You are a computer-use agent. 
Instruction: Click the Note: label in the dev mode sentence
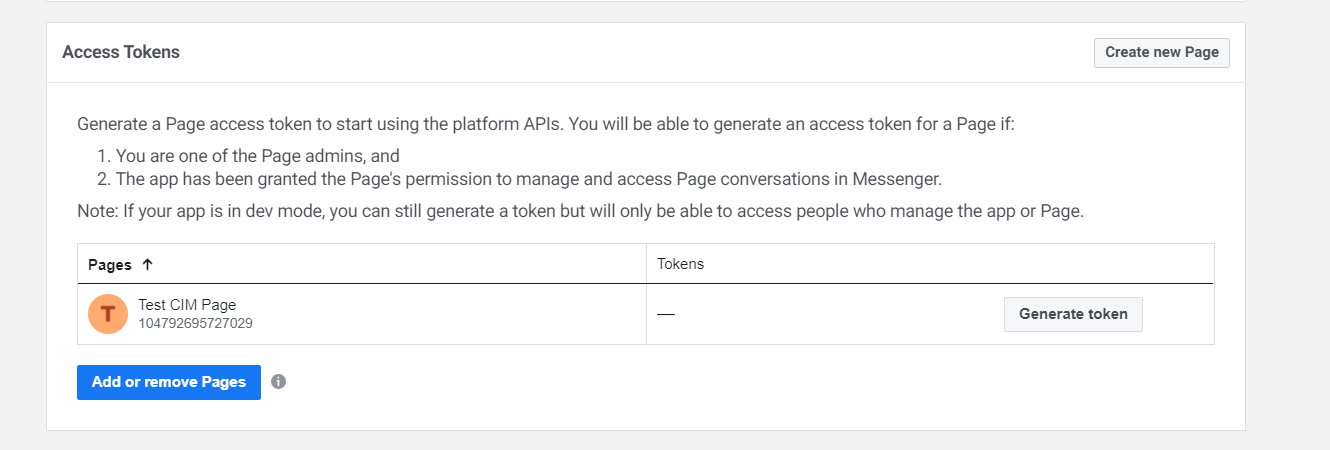(x=96, y=212)
